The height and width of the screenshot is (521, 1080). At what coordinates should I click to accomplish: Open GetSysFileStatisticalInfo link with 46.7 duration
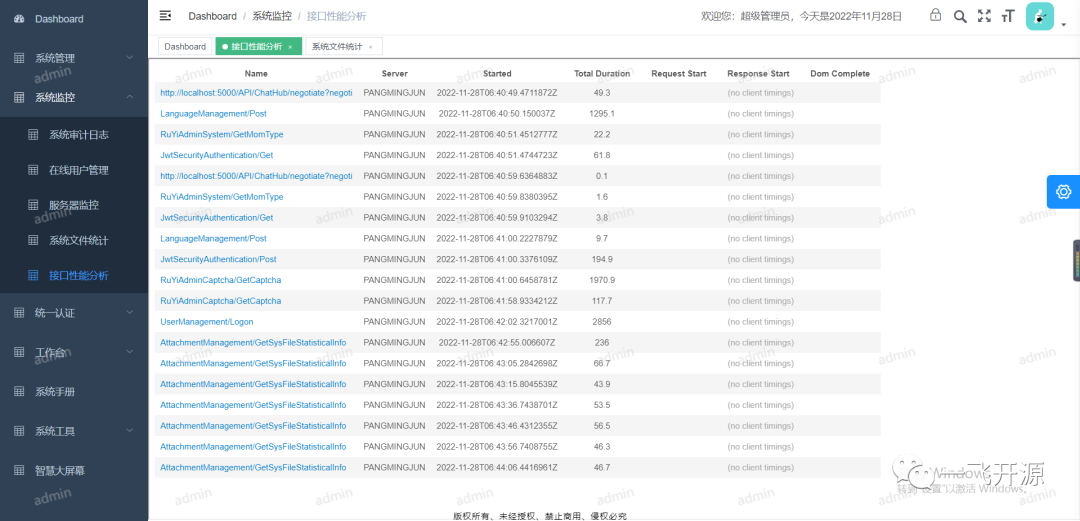253,467
